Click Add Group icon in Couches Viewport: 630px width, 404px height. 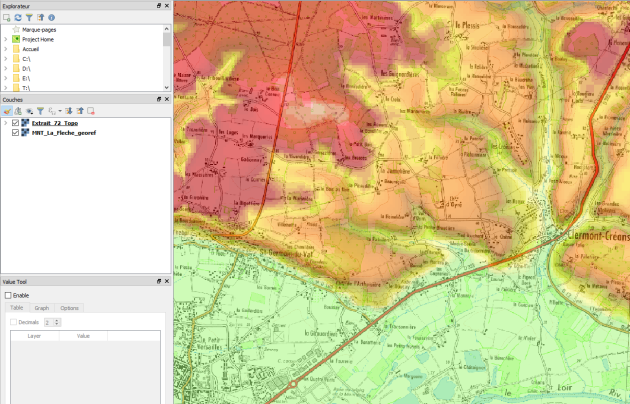point(18,111)
